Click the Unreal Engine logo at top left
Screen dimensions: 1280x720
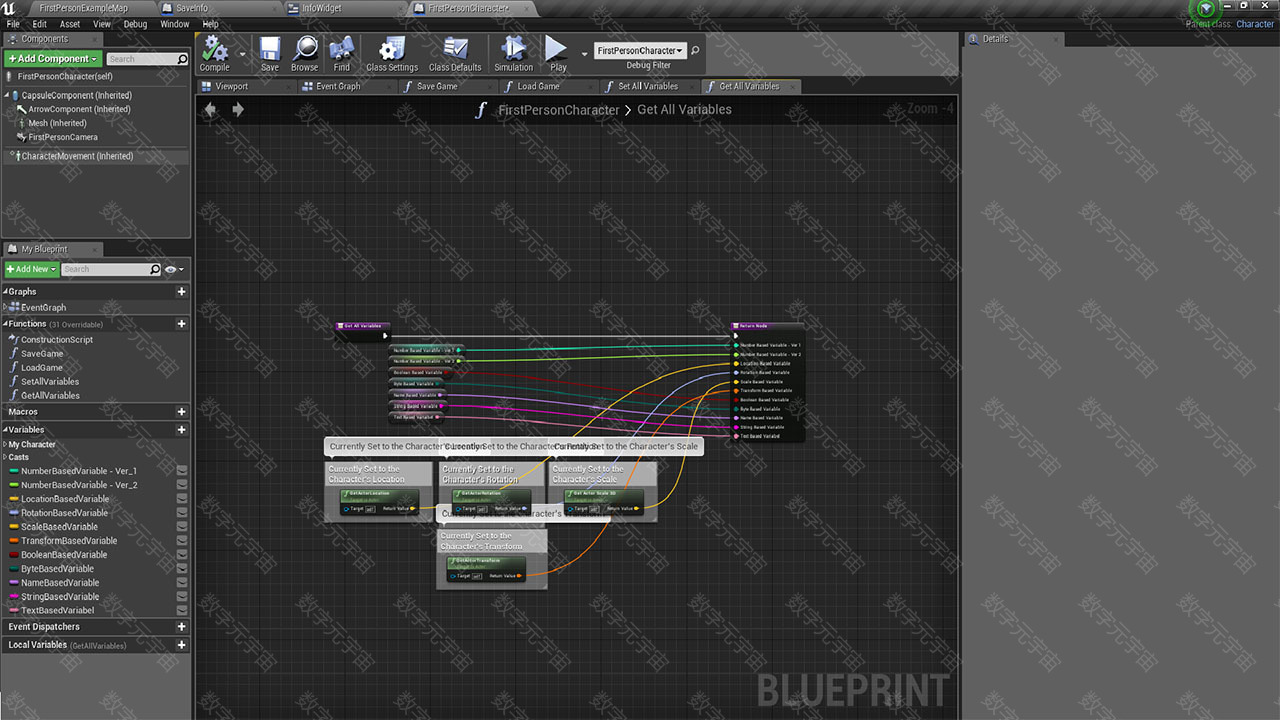click(9, 9)
